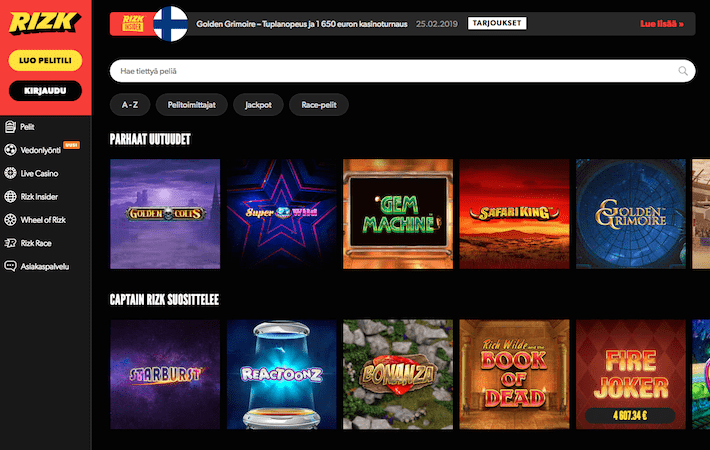This screenshot has height=450, width=710.
Task: Focus the Hae tiettyä peliä search field
Action: pyautogui.click(x=402, y=71)
